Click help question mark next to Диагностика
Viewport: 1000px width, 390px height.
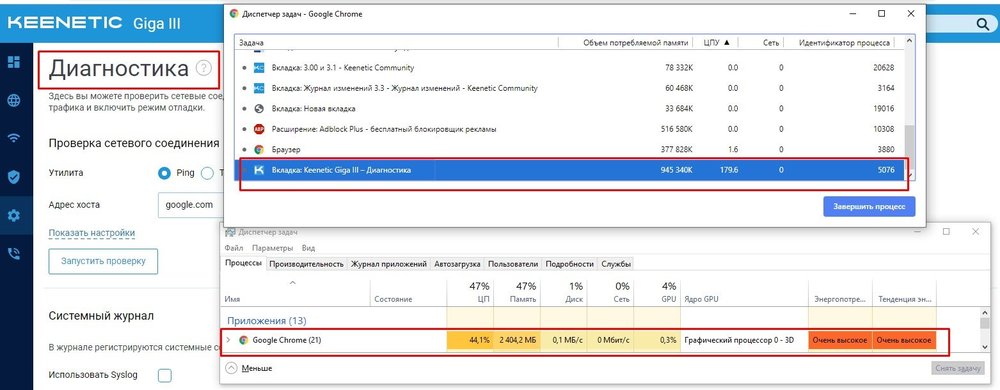coord(203,68)
